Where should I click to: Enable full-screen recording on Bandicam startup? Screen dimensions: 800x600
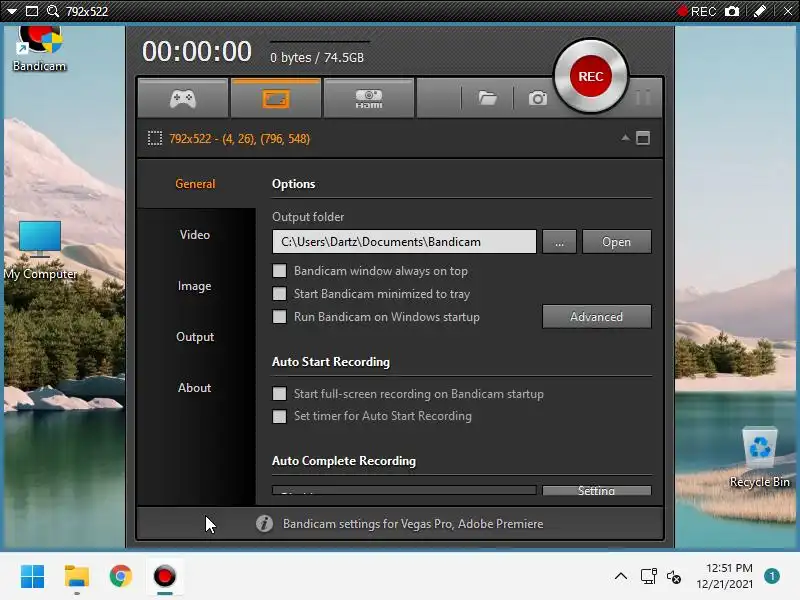280,394
